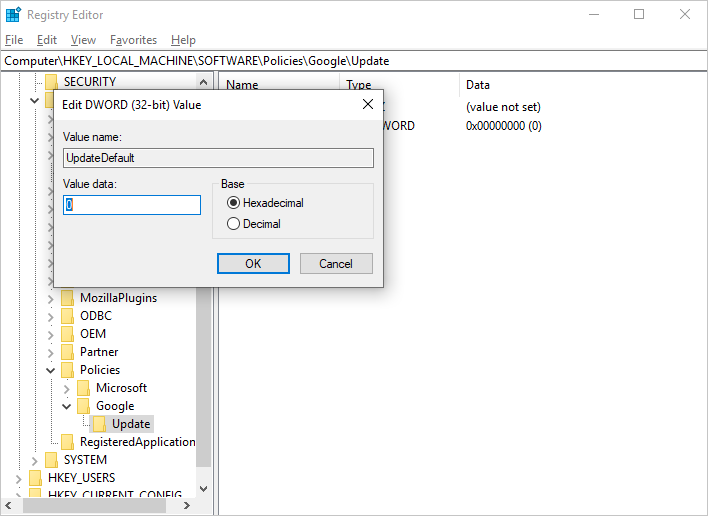Select the Update key in tree
The height and width of the screenshot is (516, 708).
131,424
